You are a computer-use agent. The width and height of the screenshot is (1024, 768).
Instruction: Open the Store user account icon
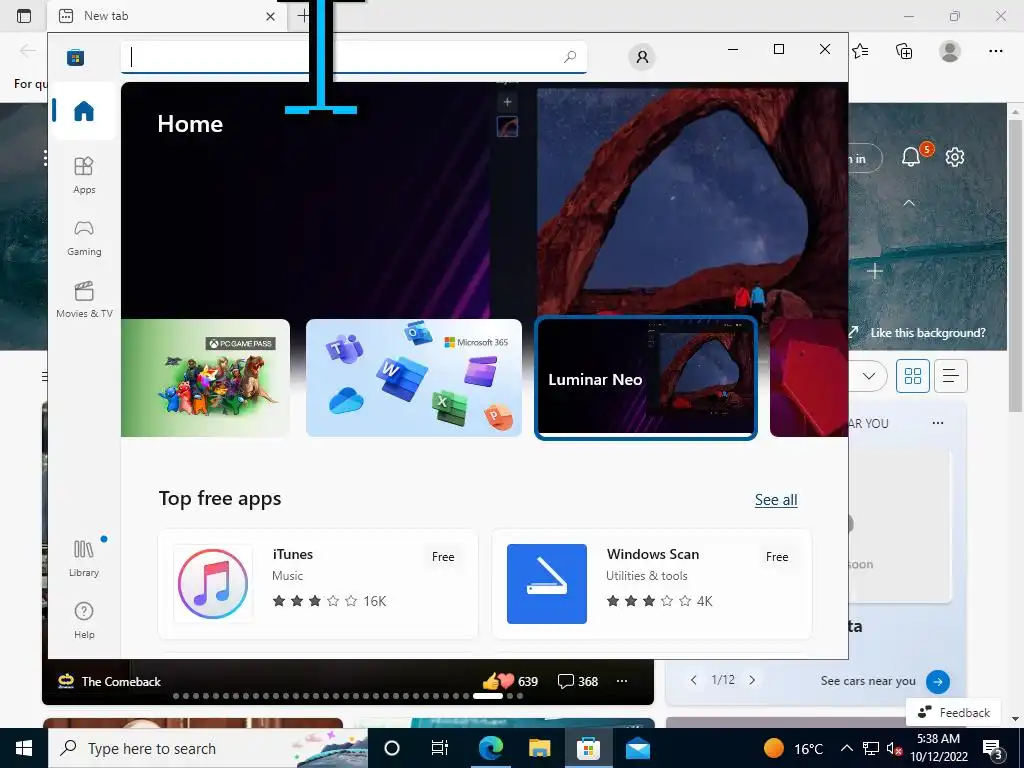pyautogui.click(x=642, y=57)
